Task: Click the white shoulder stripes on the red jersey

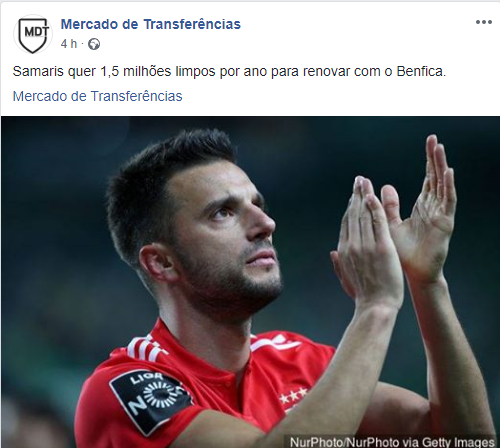Action: (147, 348)
